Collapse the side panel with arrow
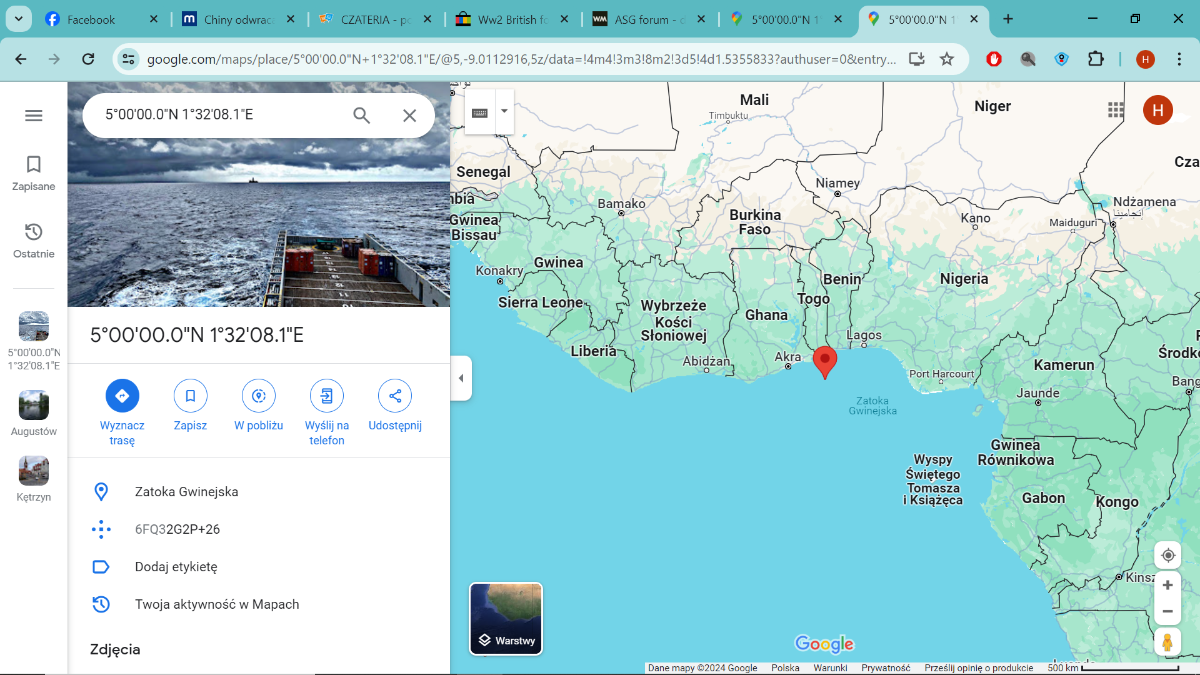 (x=461, y=378)
